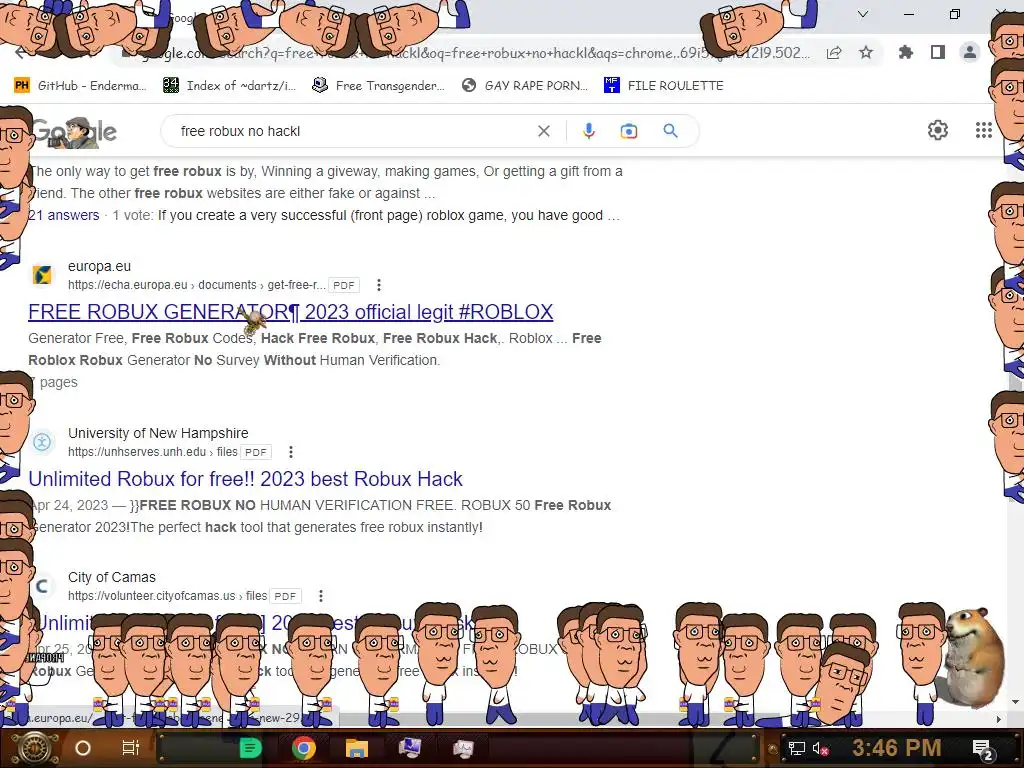Click the University of New Hampshire favicon
Viewport: 1024px width, 768px height.
click(42, 442)
